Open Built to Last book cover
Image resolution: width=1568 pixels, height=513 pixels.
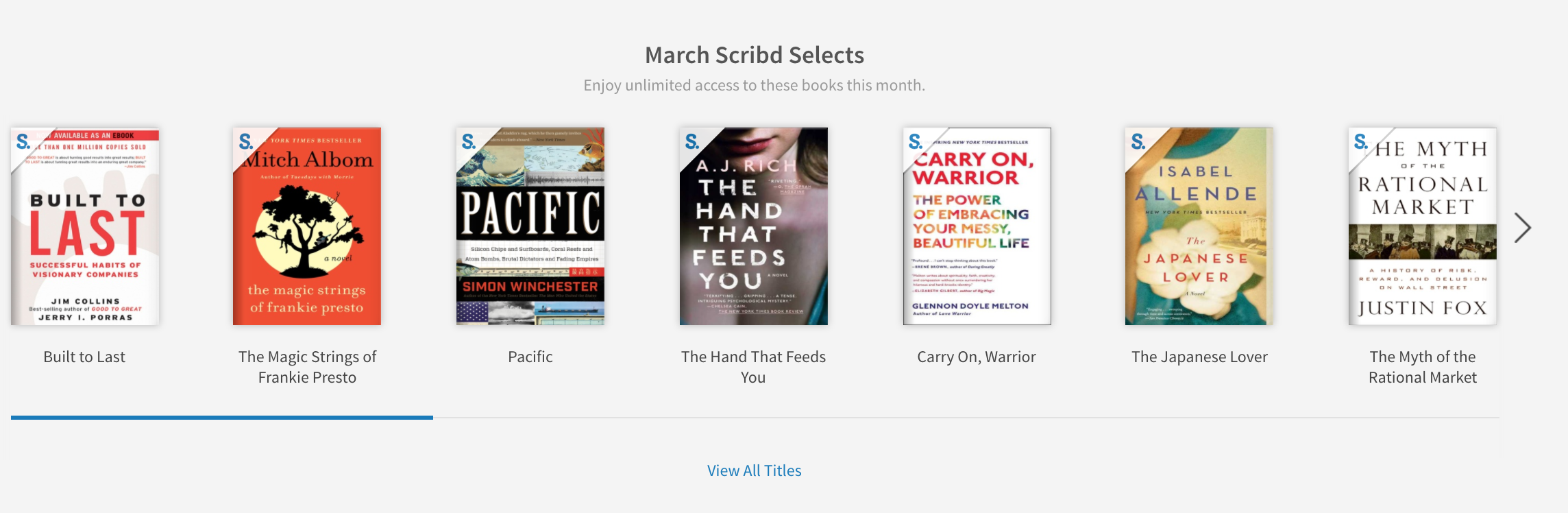click(x=85, y=226)
